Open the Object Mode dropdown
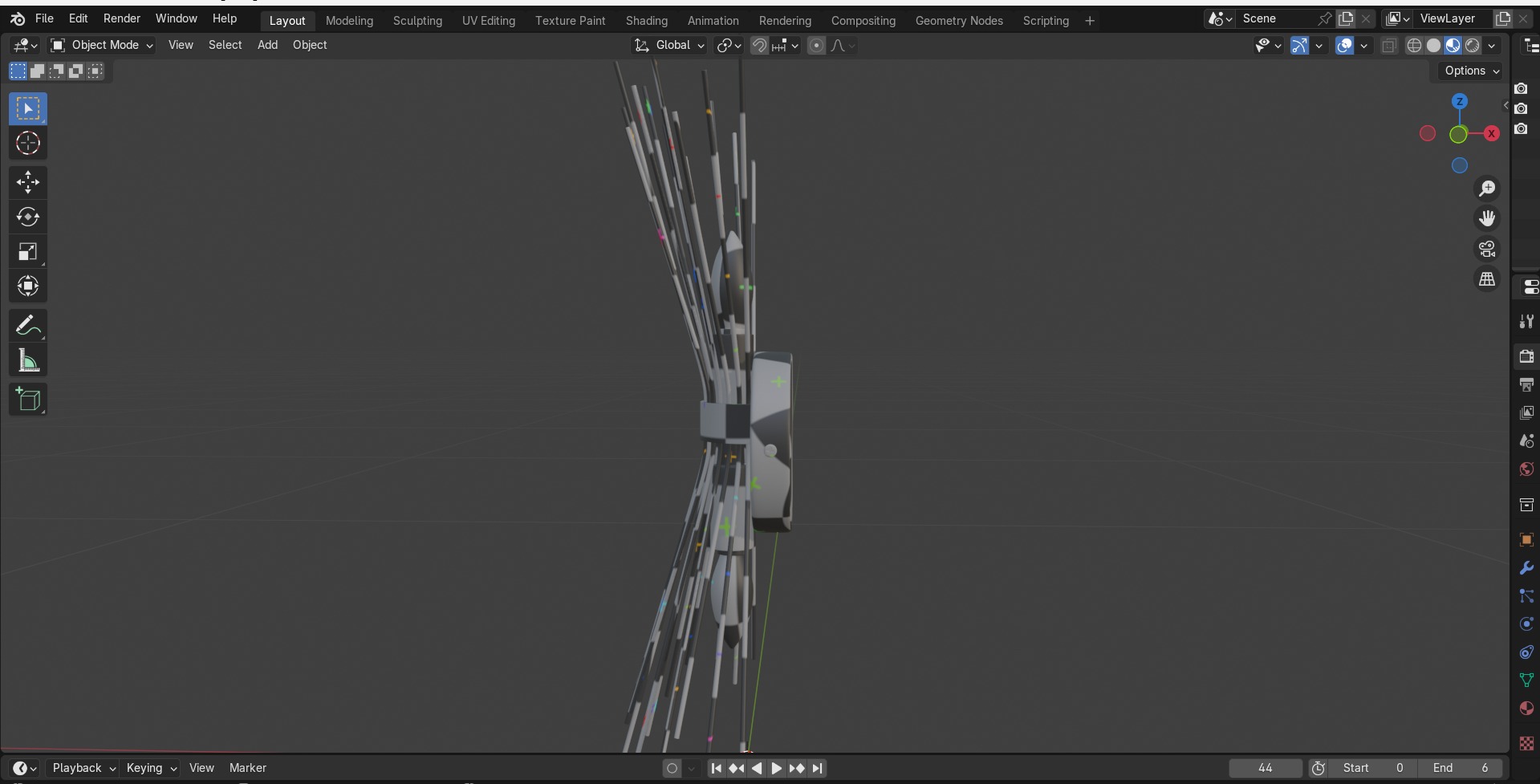Screen dimensions: 1540x784 [102, 46]
